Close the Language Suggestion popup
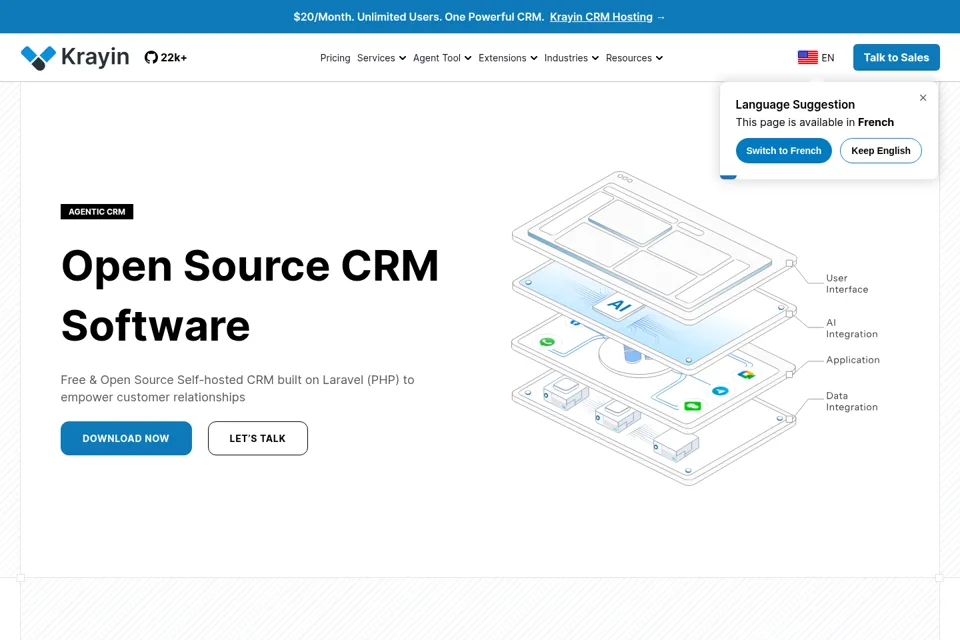This screenshot has width=960, height=640. (923, 98)
